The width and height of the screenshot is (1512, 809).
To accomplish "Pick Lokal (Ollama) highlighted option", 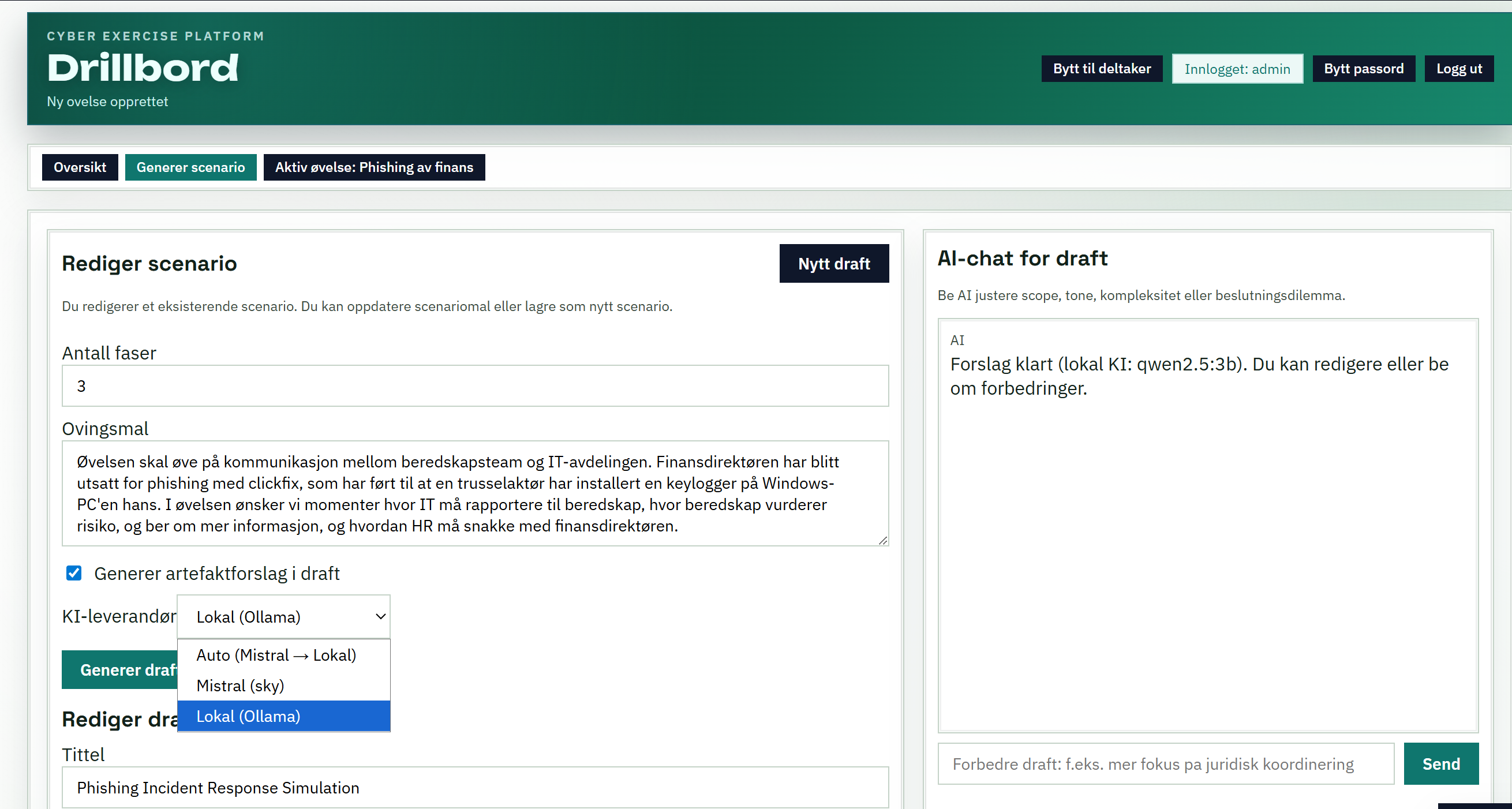I will pos(248,716).
